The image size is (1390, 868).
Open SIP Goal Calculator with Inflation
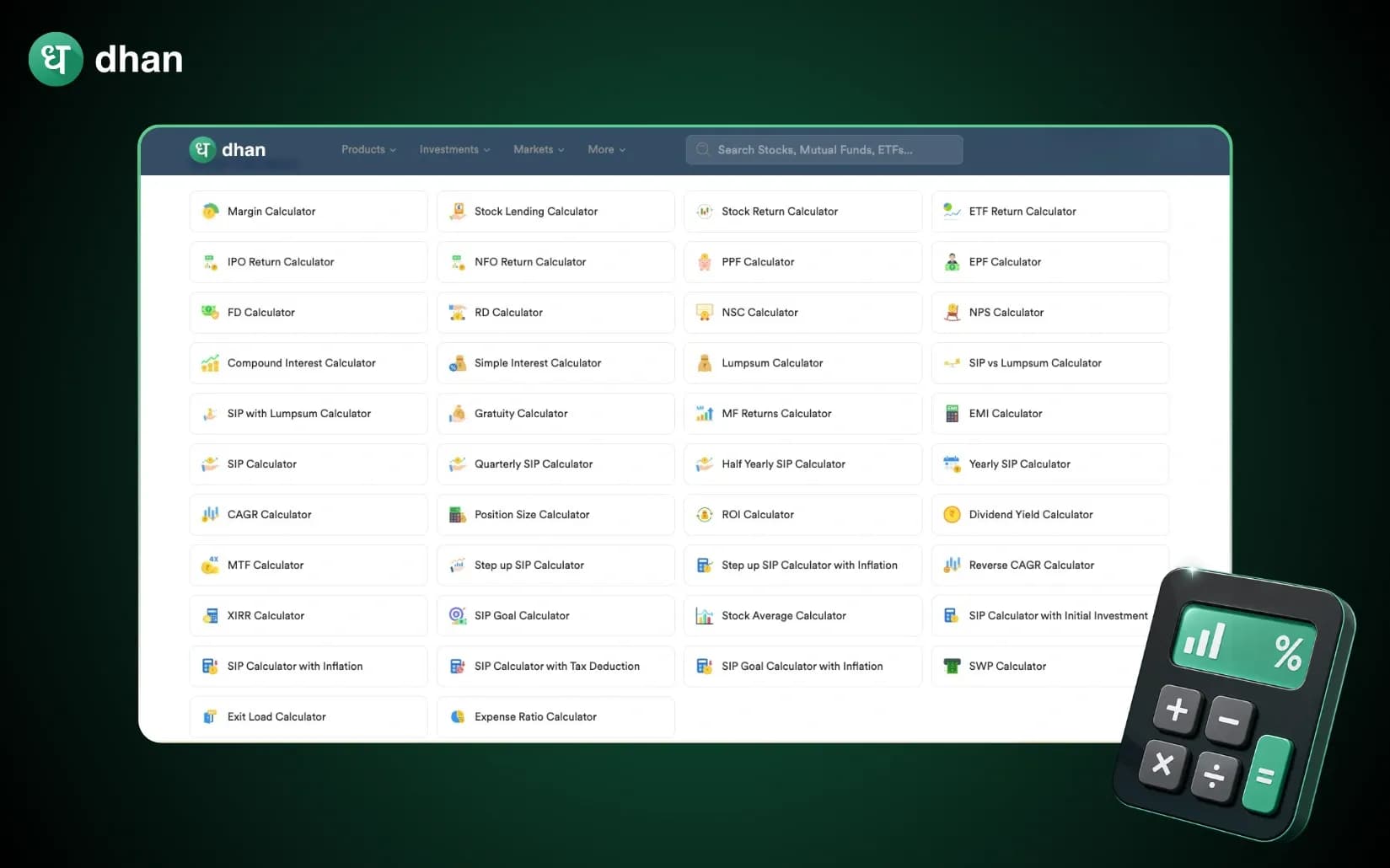[x=803, y=667]
